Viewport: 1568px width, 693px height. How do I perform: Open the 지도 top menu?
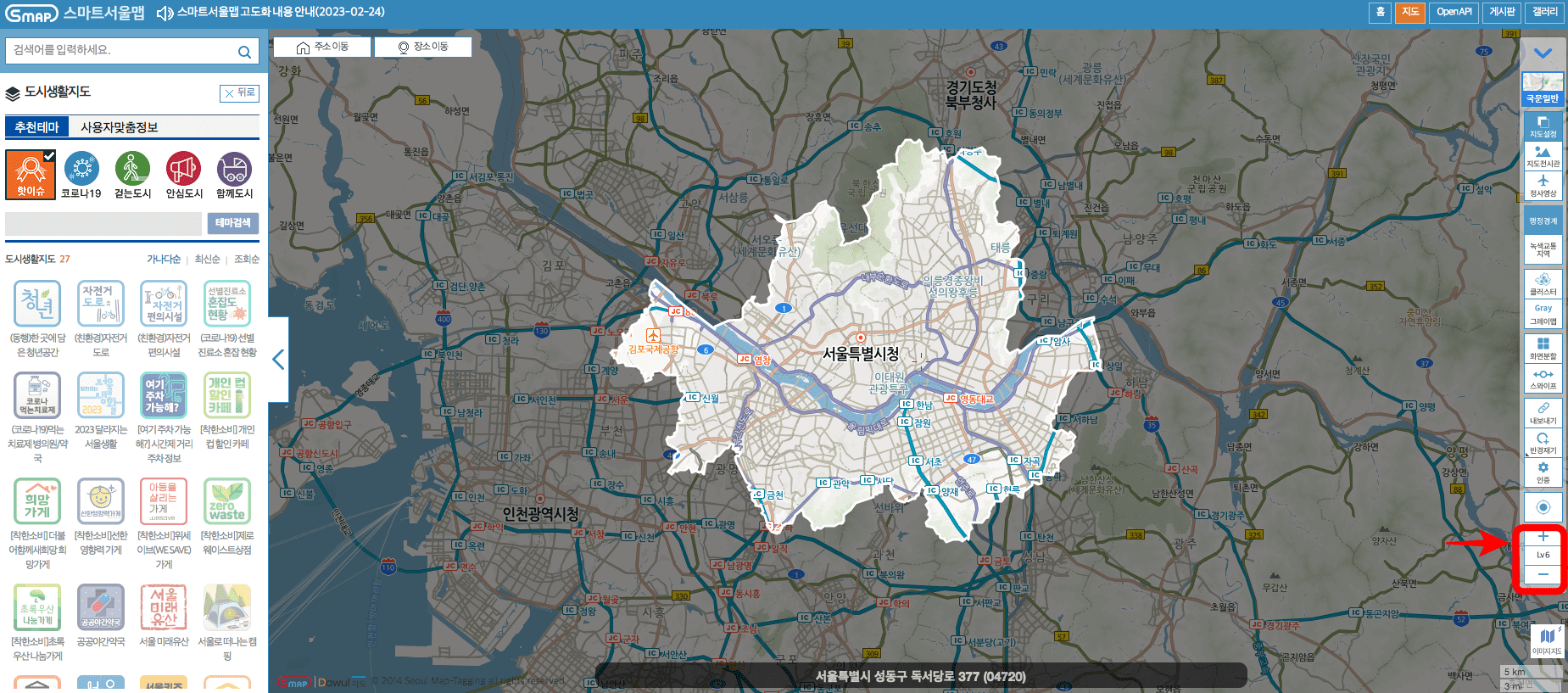tap(1410, 12)
